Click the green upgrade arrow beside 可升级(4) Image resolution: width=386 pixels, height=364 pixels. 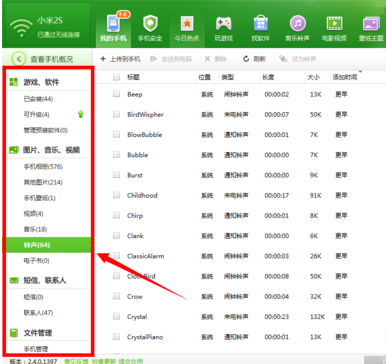pos(81,114)
